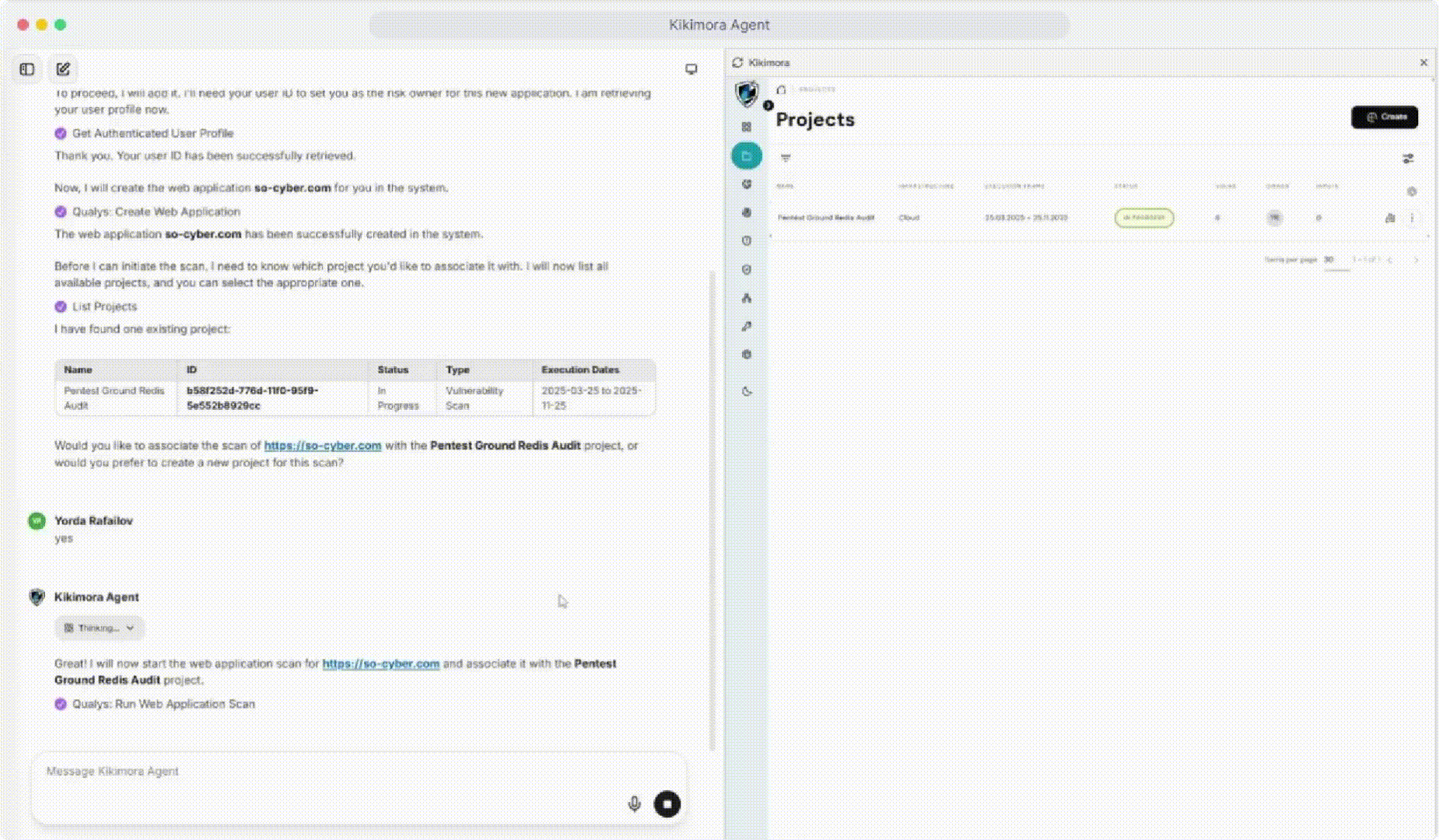Open the hierarchy tree icon in sidebar
1439x840 pixels.
(x=747, y=298)
